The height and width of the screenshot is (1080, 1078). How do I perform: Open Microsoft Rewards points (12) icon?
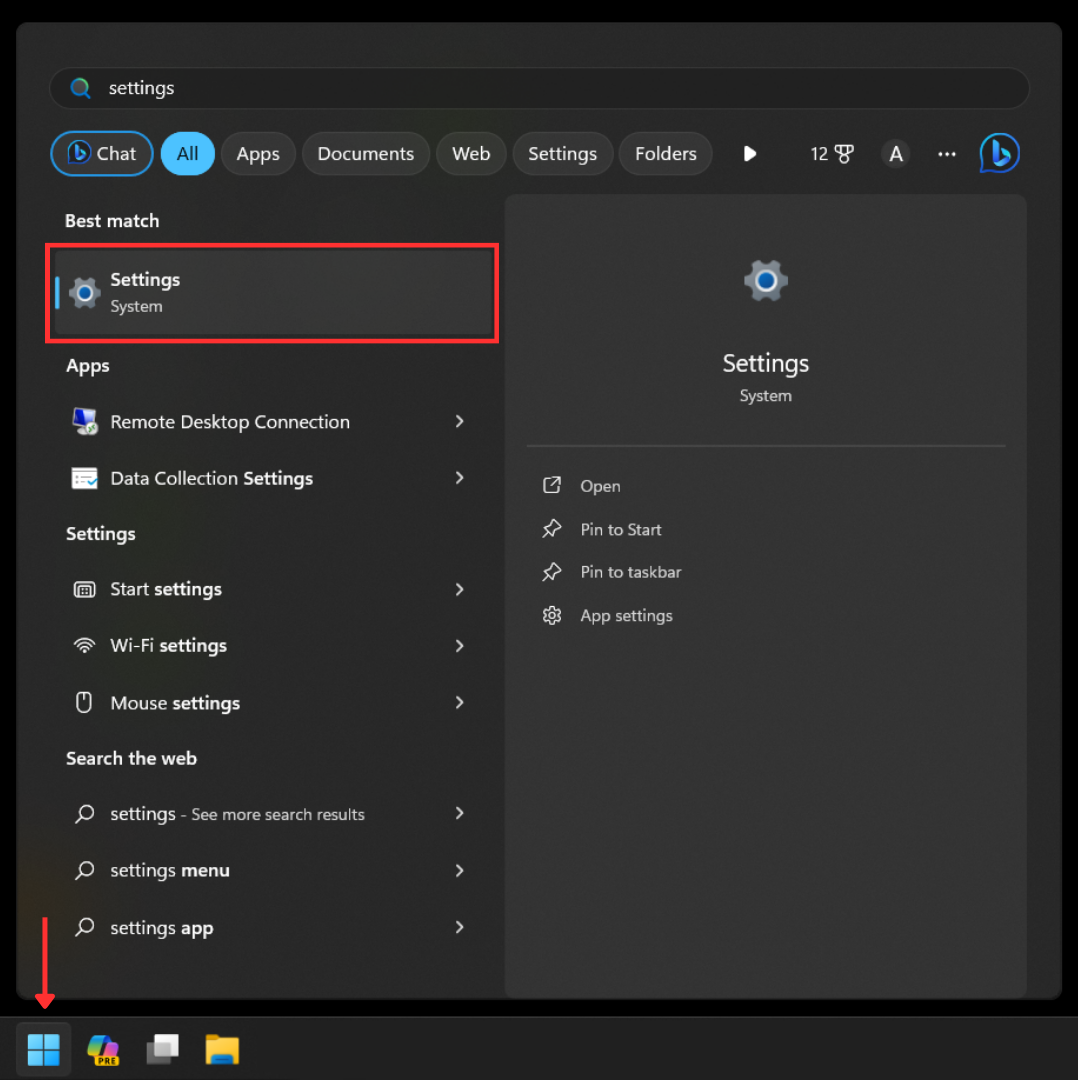pyautogui.click(x=832, y=154)
